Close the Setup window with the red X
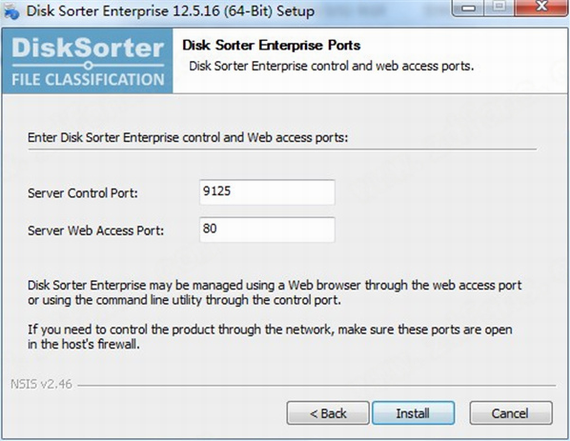The image size is (570, 441). tap(541, 8)
